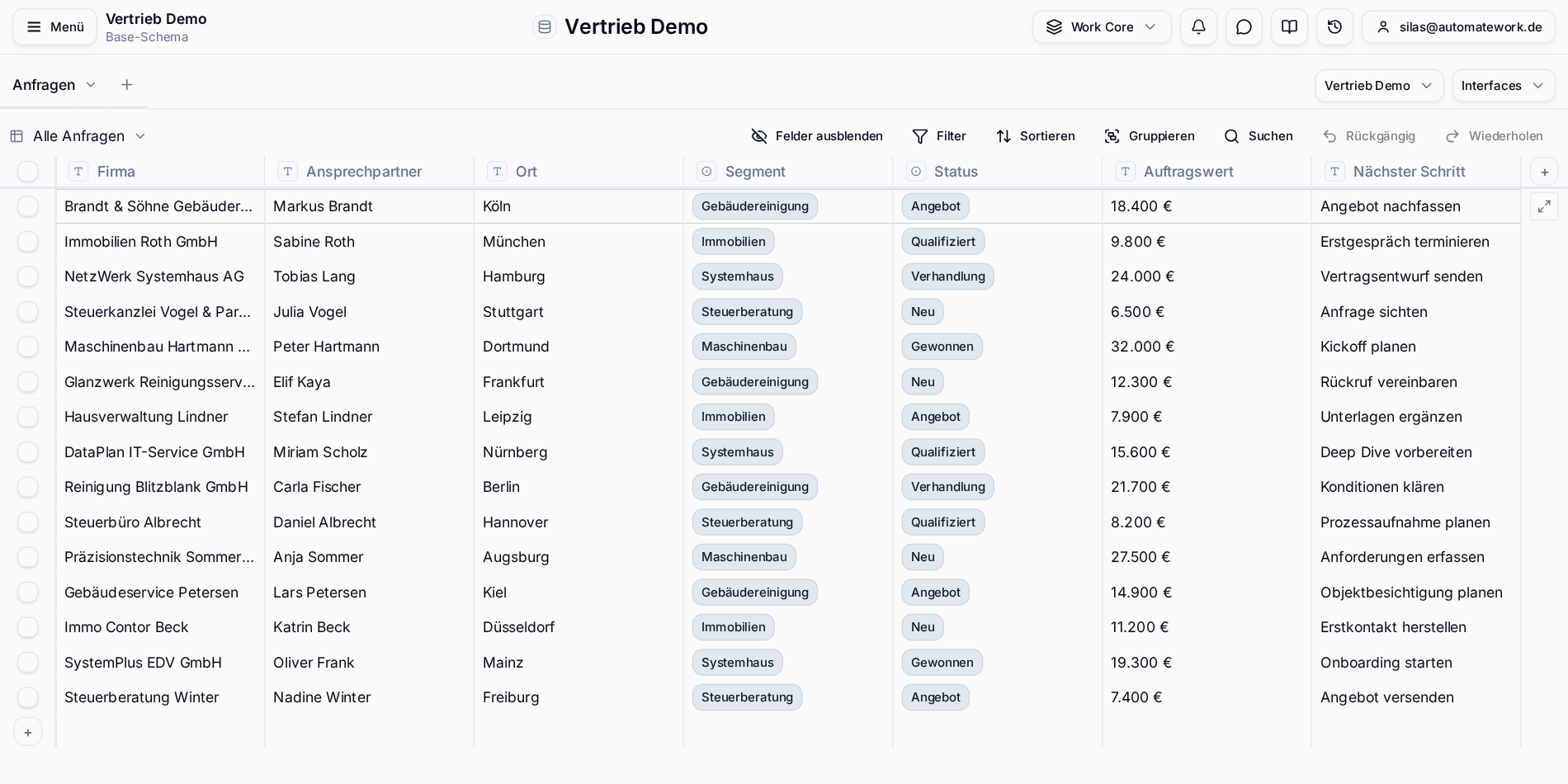Open the Vertrieb Demo base dropdown
This screenshot has width=1568, height=784.
(x=1379, y=86)
